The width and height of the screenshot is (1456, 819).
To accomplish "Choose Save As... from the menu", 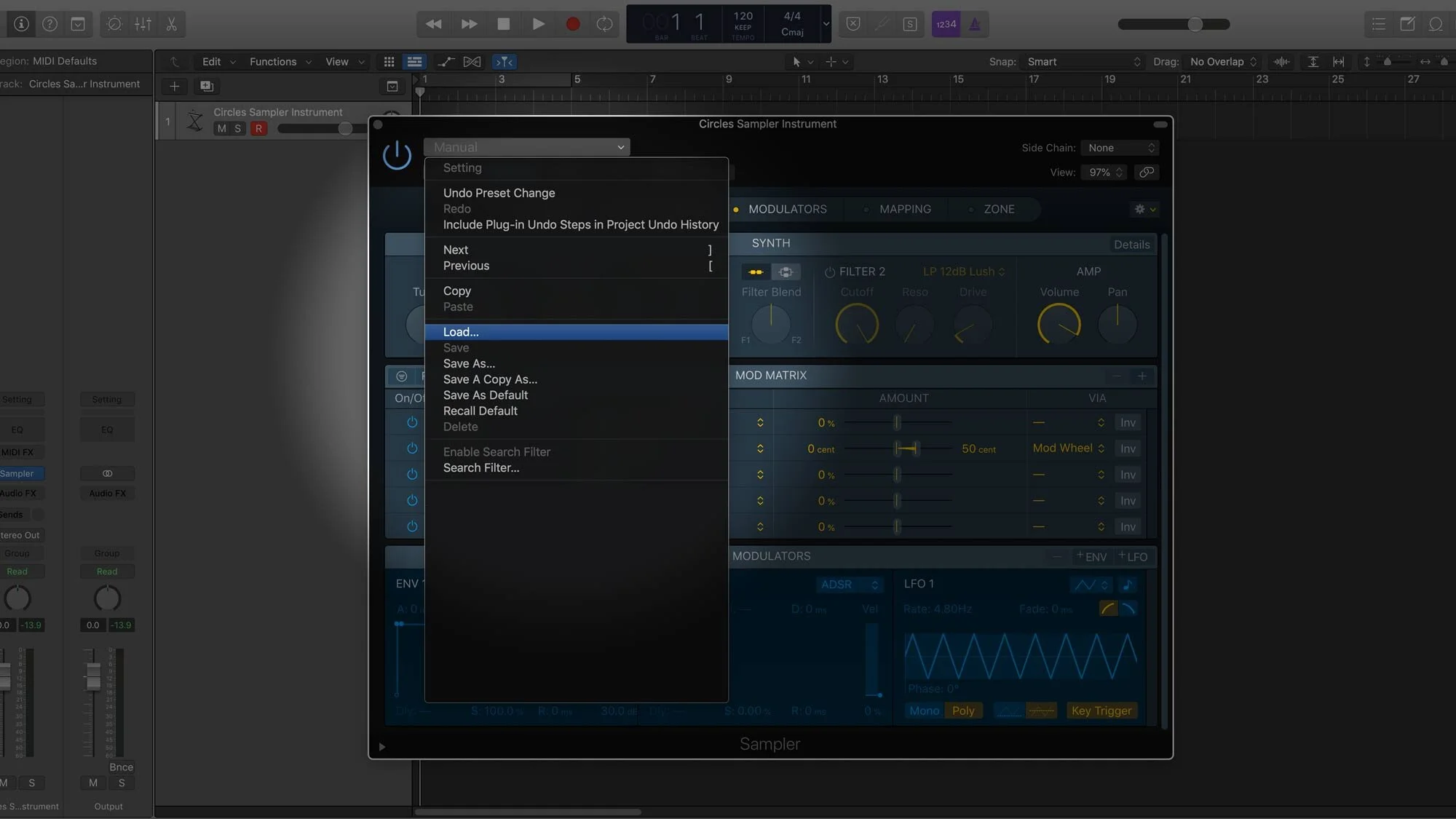I will (x=576, y=363).
